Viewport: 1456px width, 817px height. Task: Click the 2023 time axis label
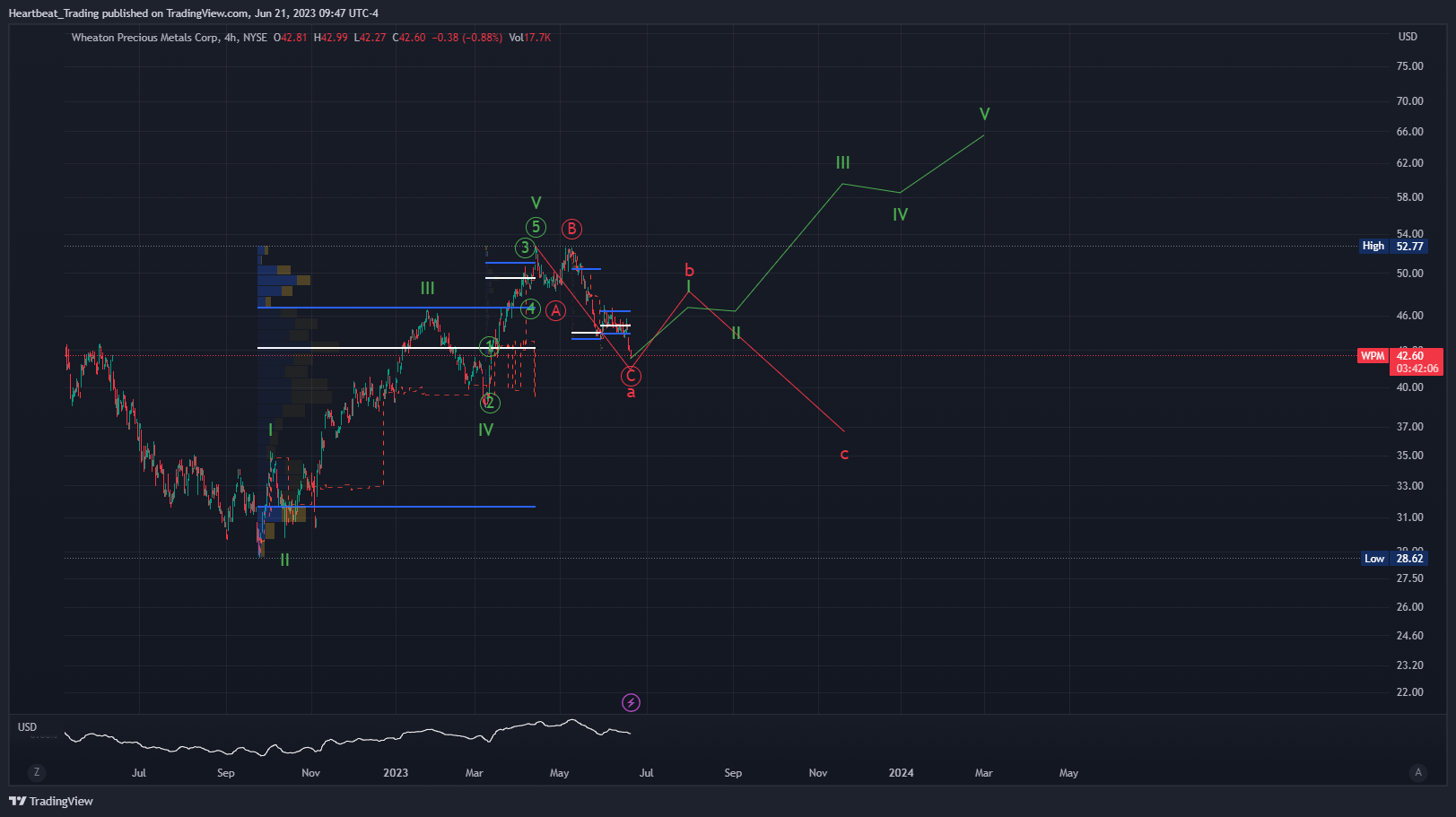tap(396, 773)
